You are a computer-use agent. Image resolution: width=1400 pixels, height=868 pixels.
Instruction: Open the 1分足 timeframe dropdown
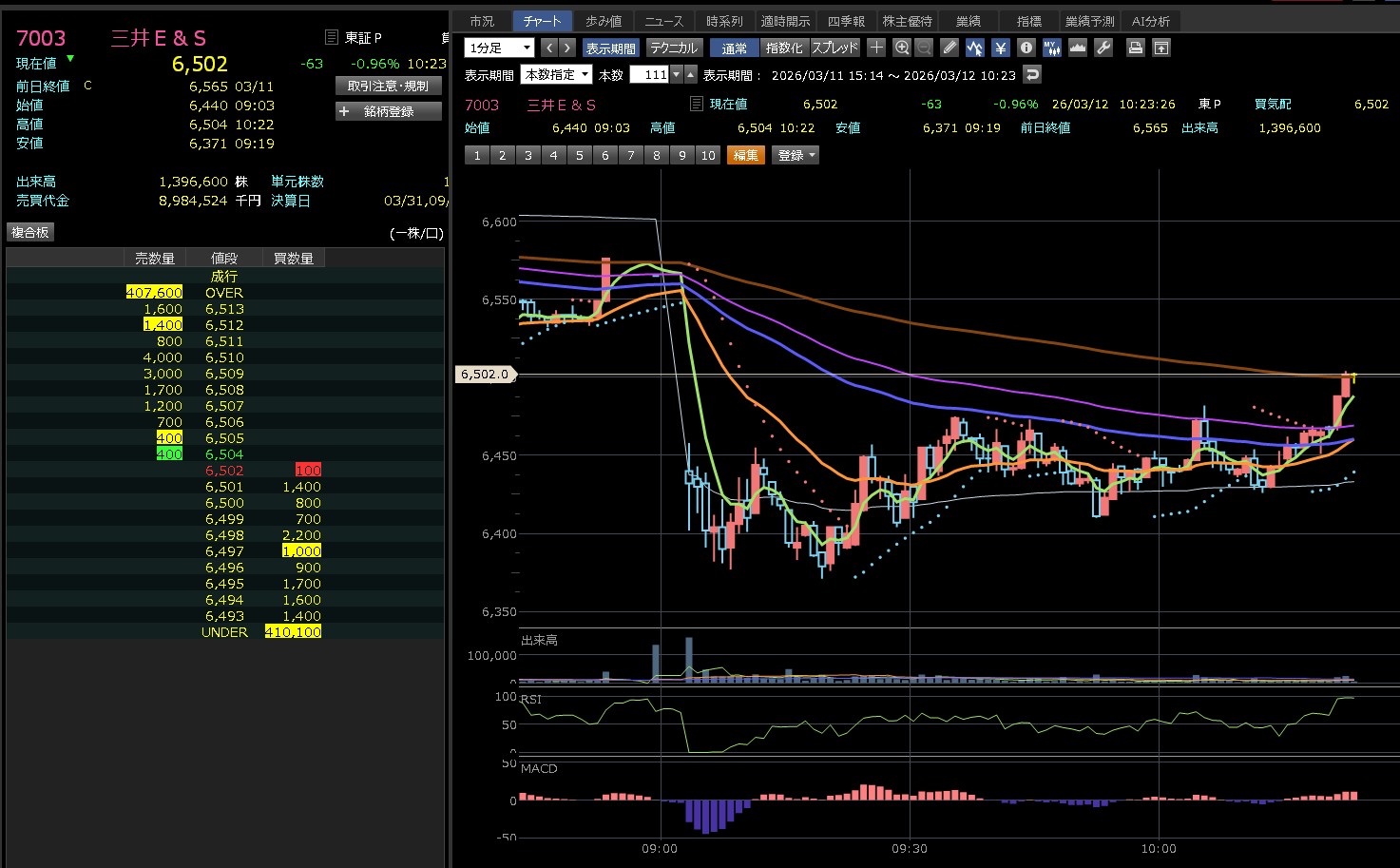coord(500,48)
